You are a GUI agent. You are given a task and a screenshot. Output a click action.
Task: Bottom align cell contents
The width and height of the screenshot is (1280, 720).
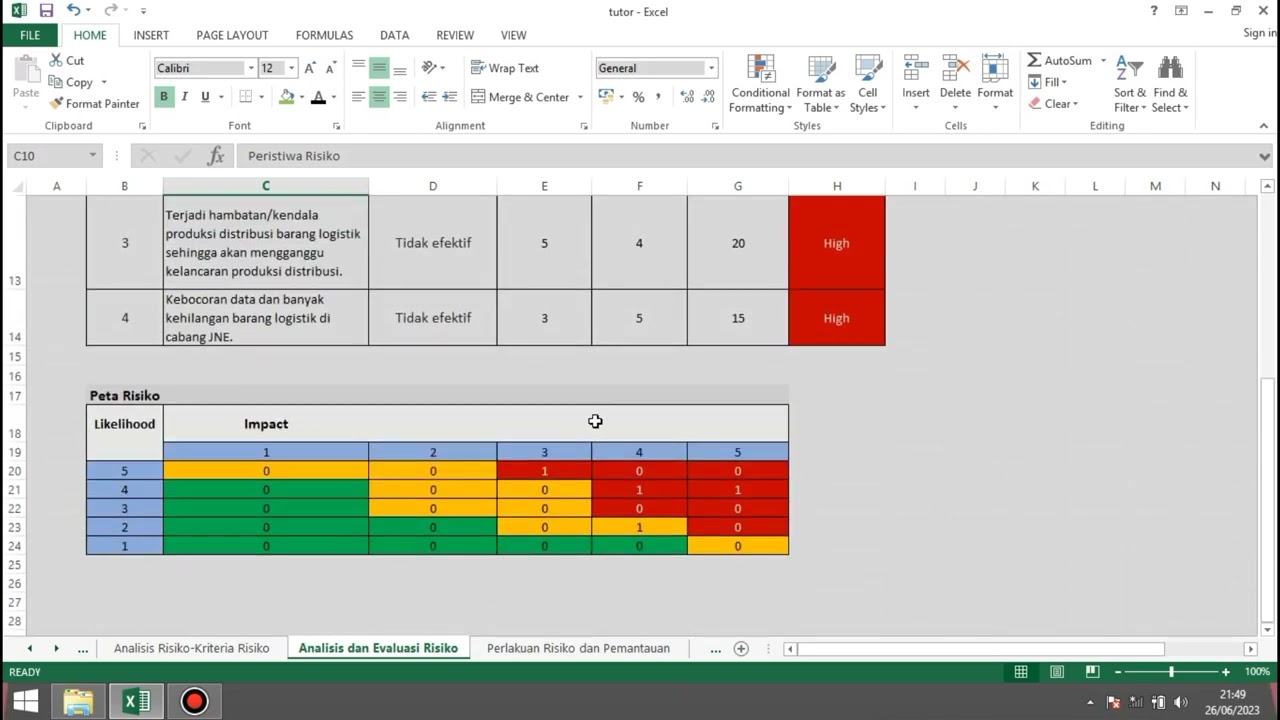coord(400,68)
